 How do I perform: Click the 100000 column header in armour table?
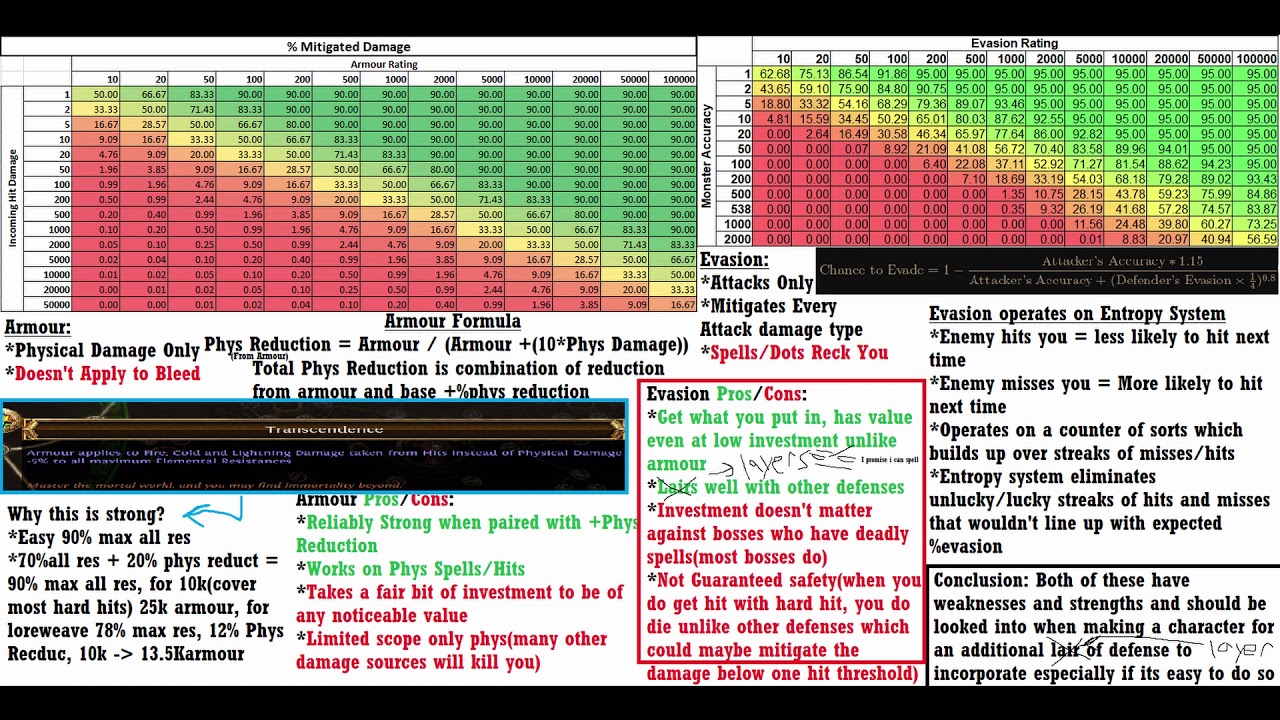coord(678,79)
